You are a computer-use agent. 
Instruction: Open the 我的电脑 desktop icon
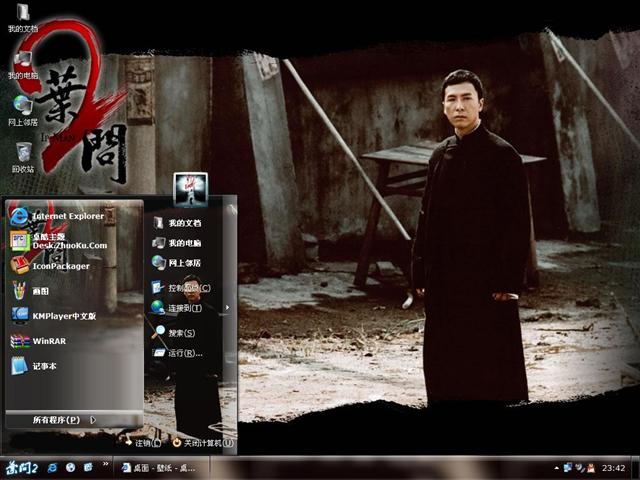click(23, 65)
